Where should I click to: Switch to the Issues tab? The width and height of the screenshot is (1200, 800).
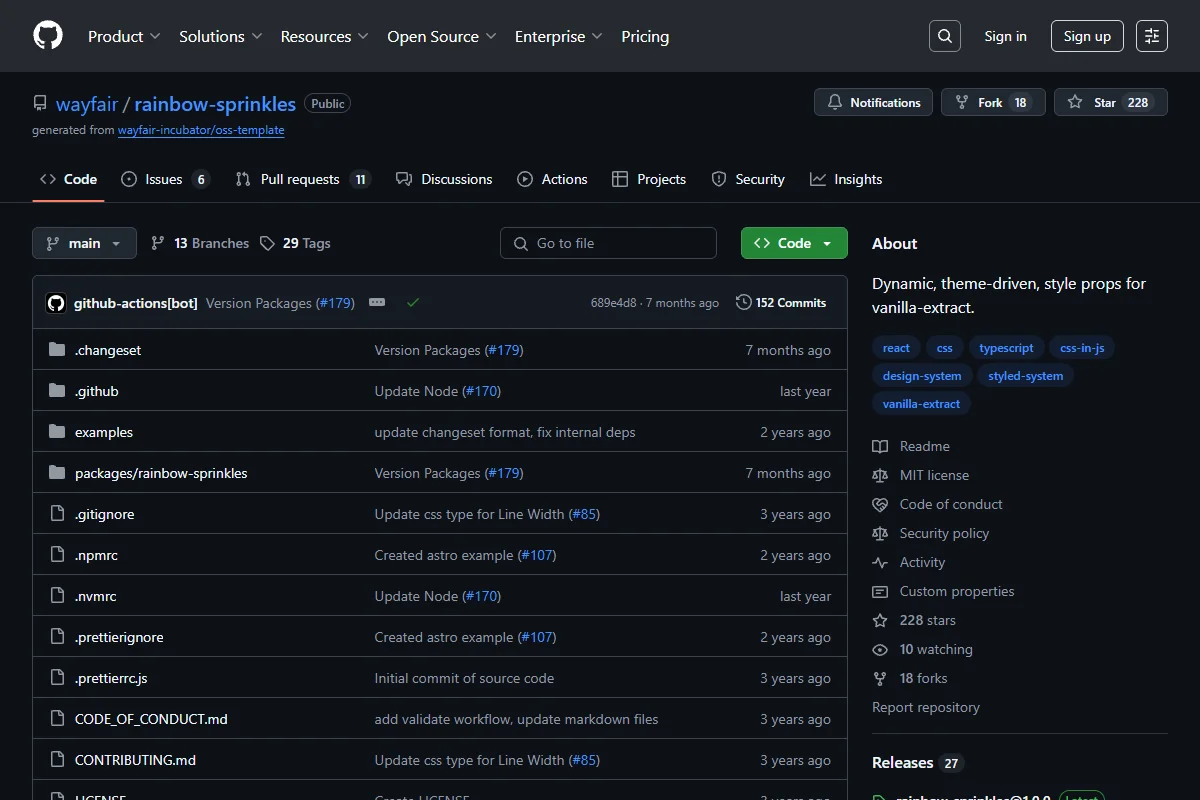point(165,179)
